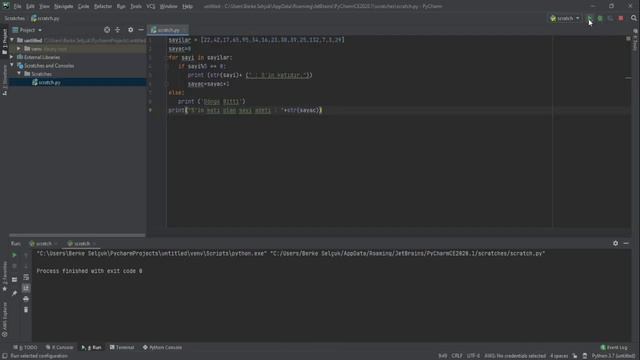Open the Edit menu
Image resolution: width=640 pixels, height=360 pixels.
[x=31, y=7]
